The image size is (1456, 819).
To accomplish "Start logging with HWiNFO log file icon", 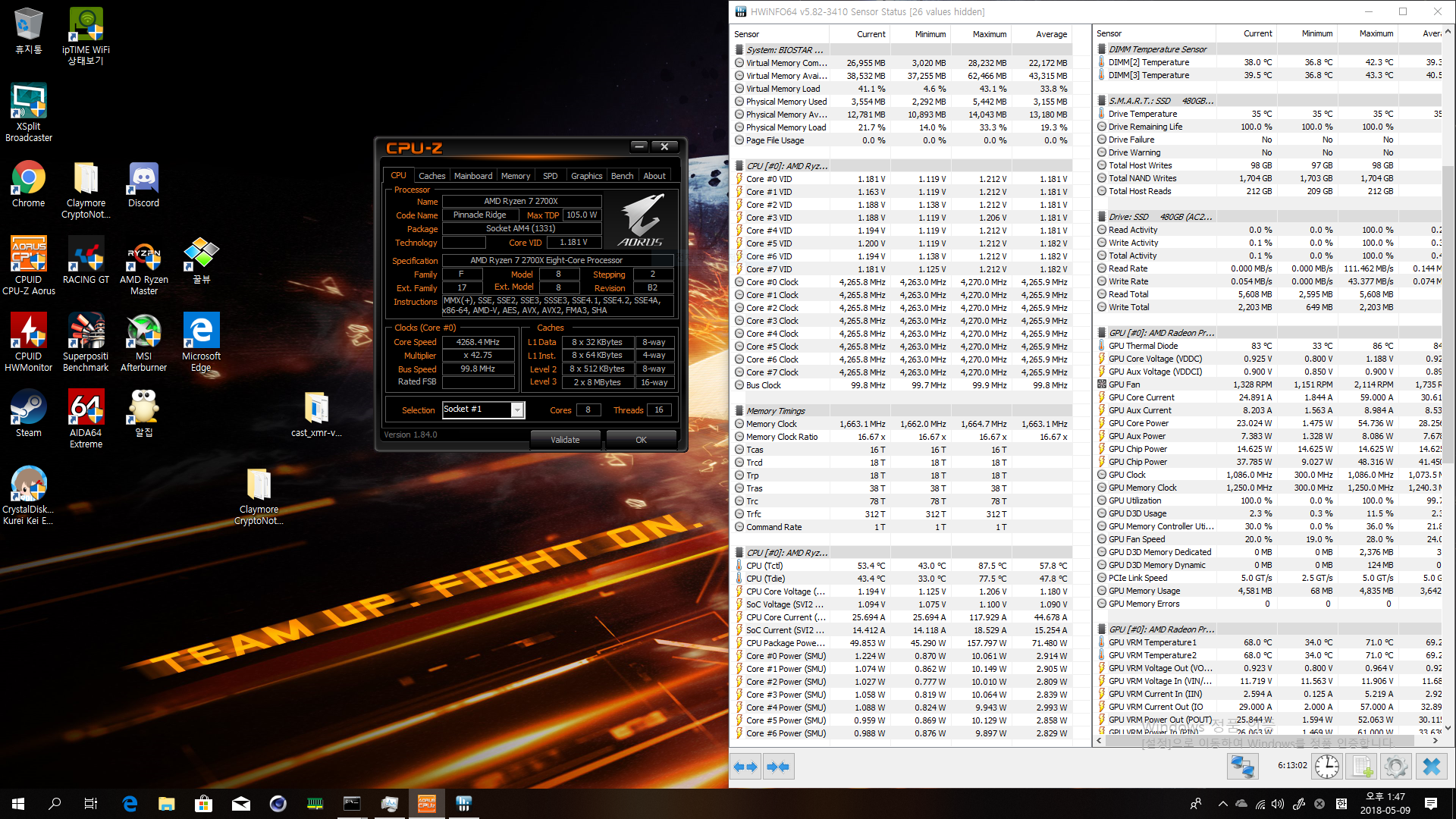I will pos(1361,767).
